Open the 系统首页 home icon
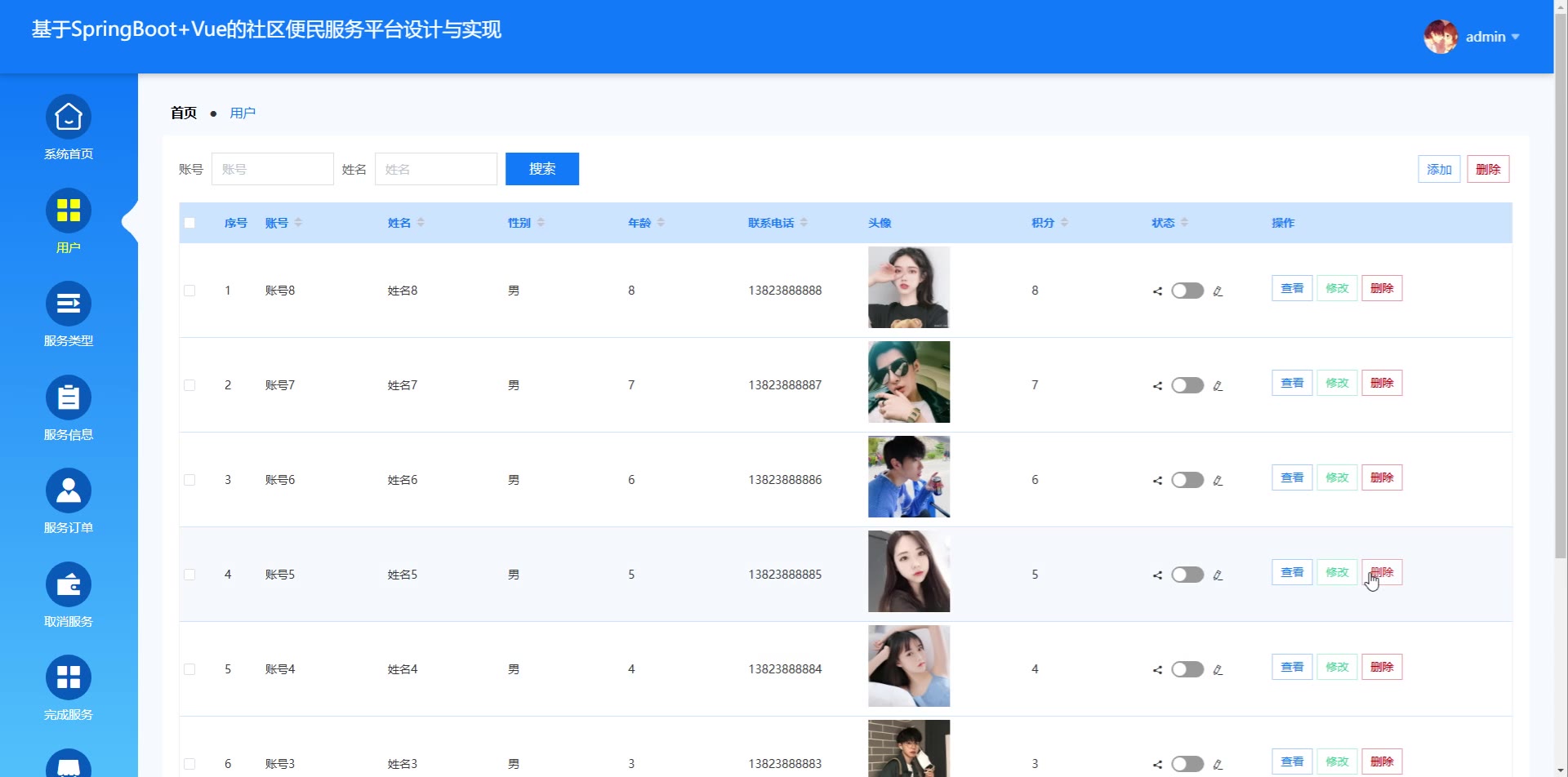Image resolution: width=1568 pixels, height=777 pixels. 69,118
